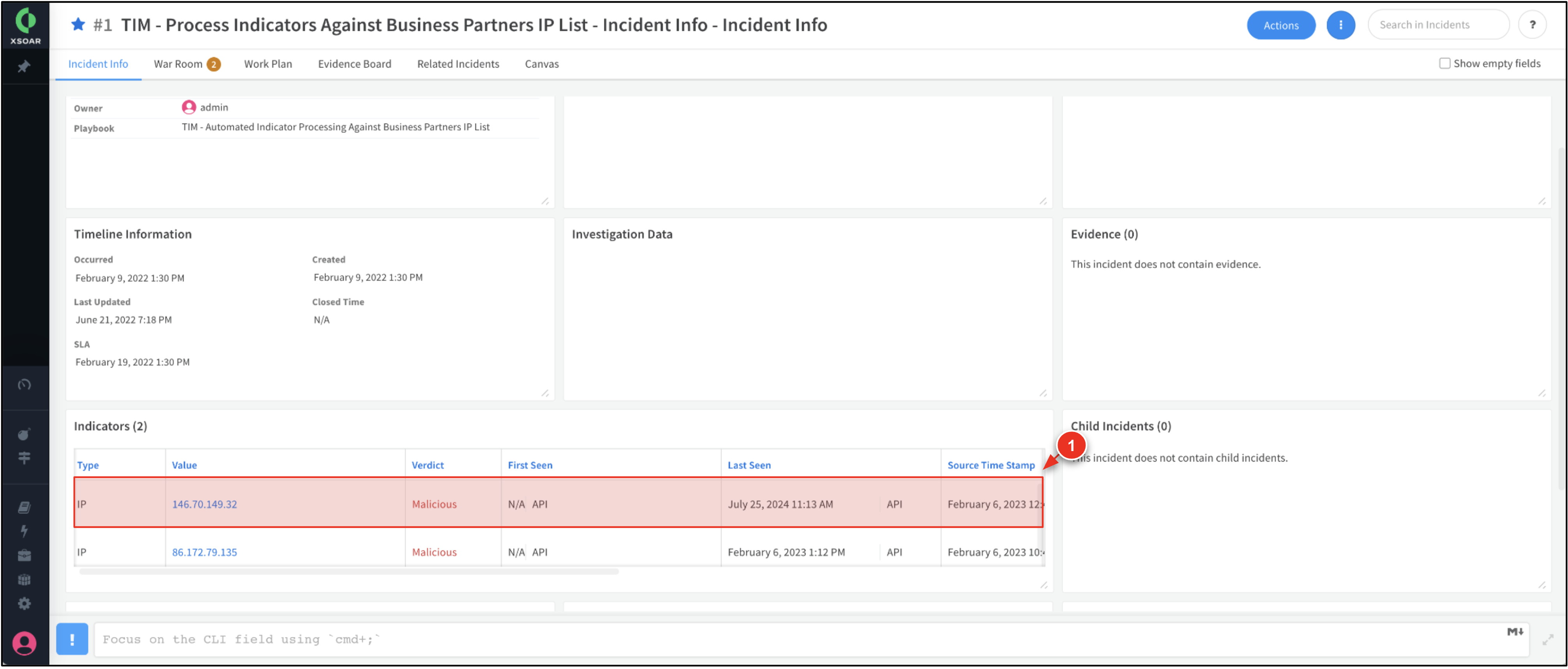1568x669 pixels.
Task: Click the Occurred date February 9, 2022 1:30 PM
Action: coord(130,278)
